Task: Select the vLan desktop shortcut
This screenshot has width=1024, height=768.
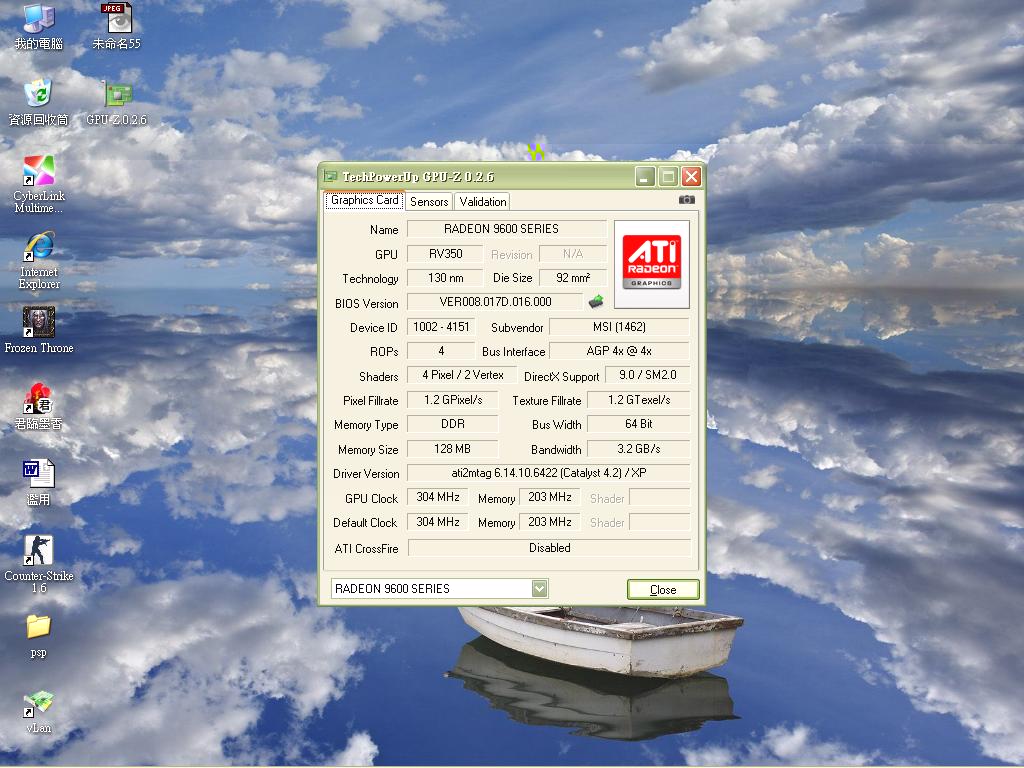Action: coord(38,704)
